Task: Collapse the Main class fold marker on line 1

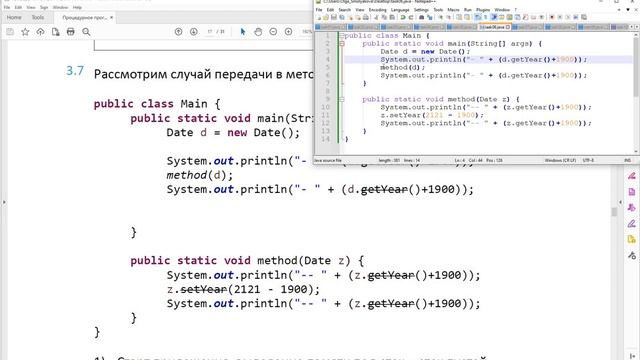Action: coord(342,36)
